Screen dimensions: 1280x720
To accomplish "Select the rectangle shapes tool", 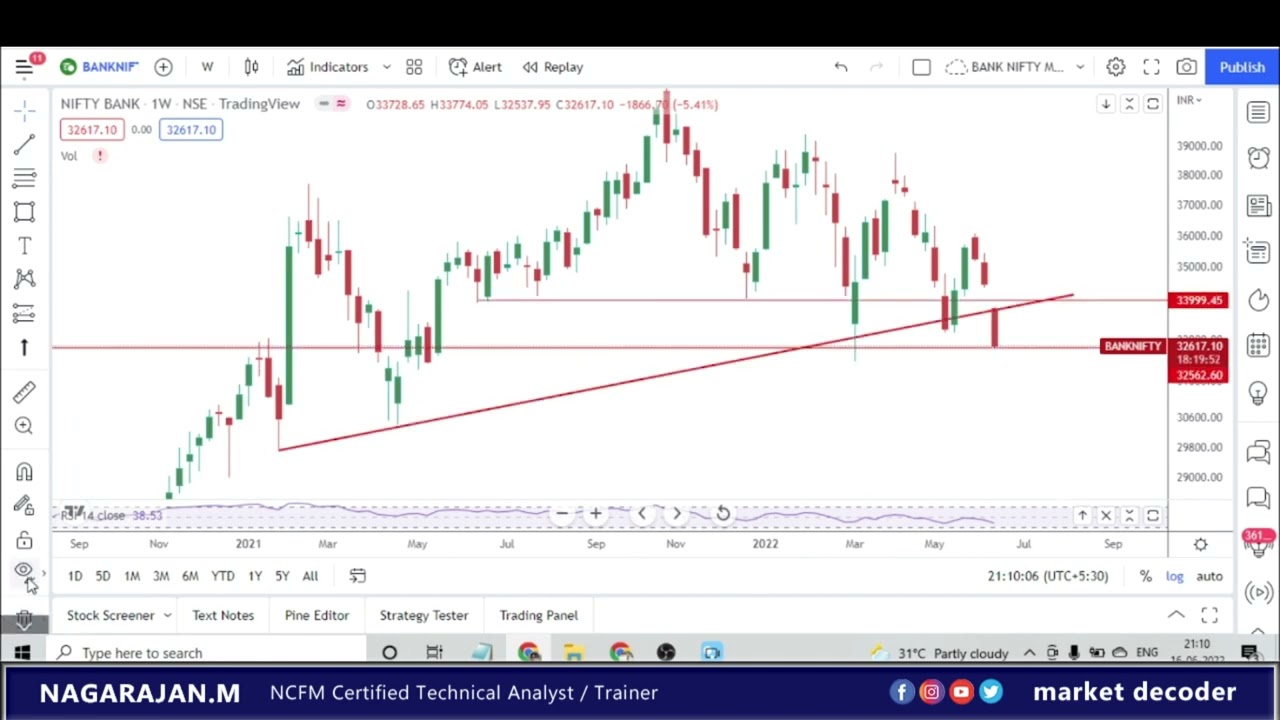I will click(x=25, y=212).
